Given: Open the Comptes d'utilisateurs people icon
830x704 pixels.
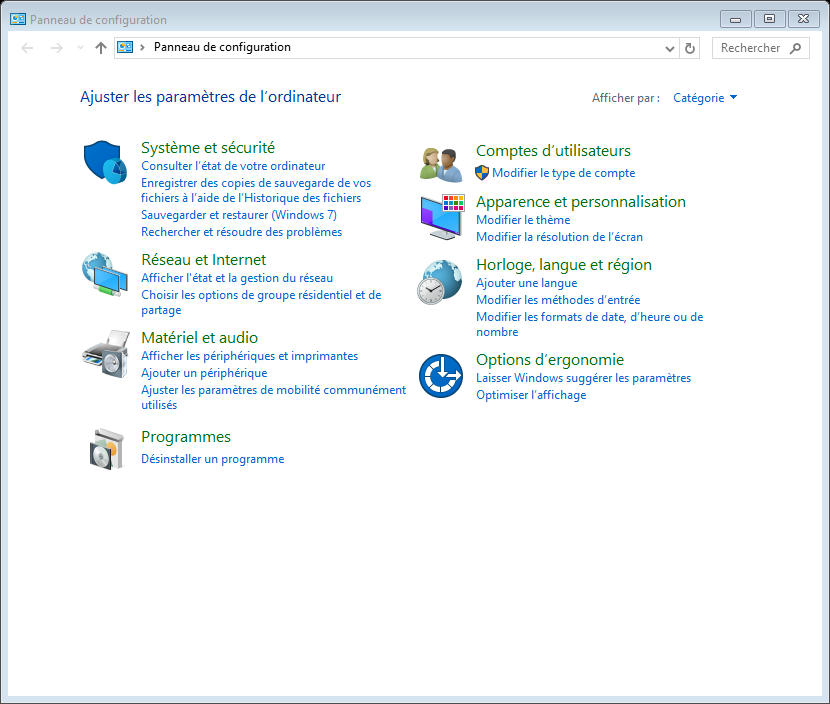Looking at the screenshot, I should (x=441, y=165).
